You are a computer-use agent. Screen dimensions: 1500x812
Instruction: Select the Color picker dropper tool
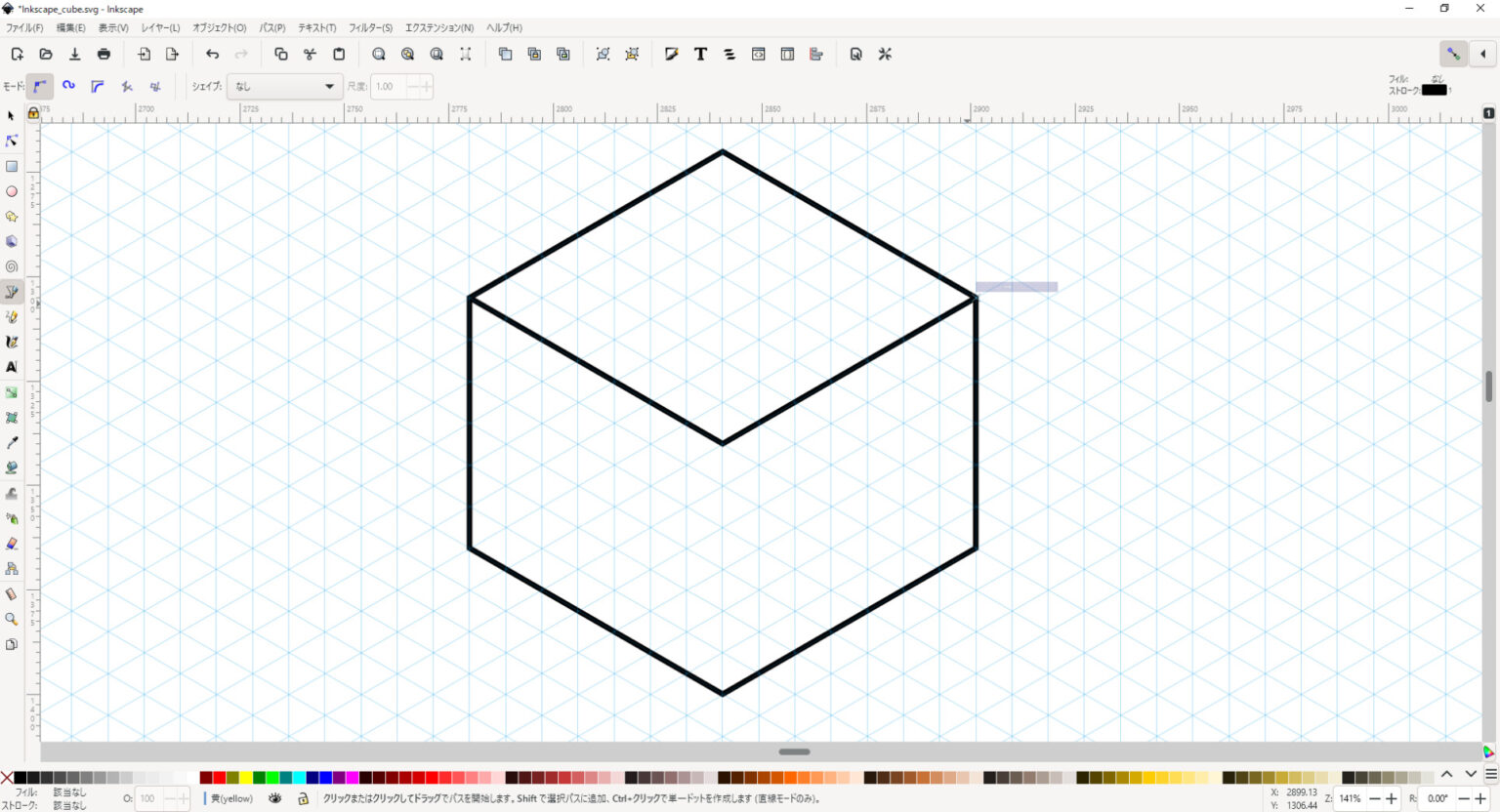[x=12, y=443]
